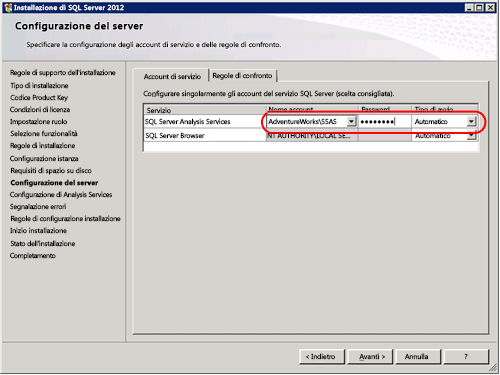Image resolution: width=500 pixels, height=375 pixels.
Task: Select Impostazione ruolo step
Action: [39, 122]
